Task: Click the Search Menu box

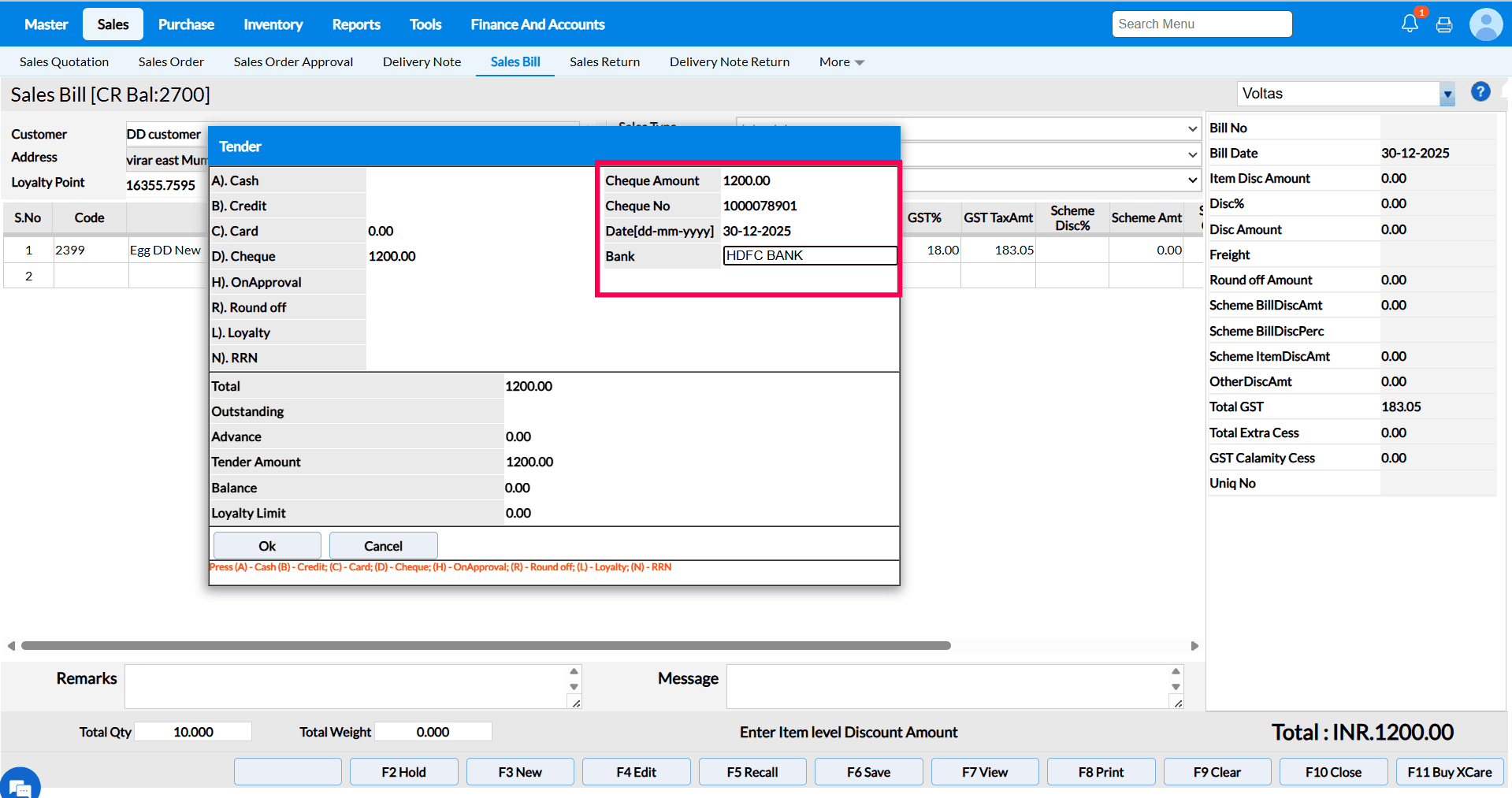Action: [1202, 24]
